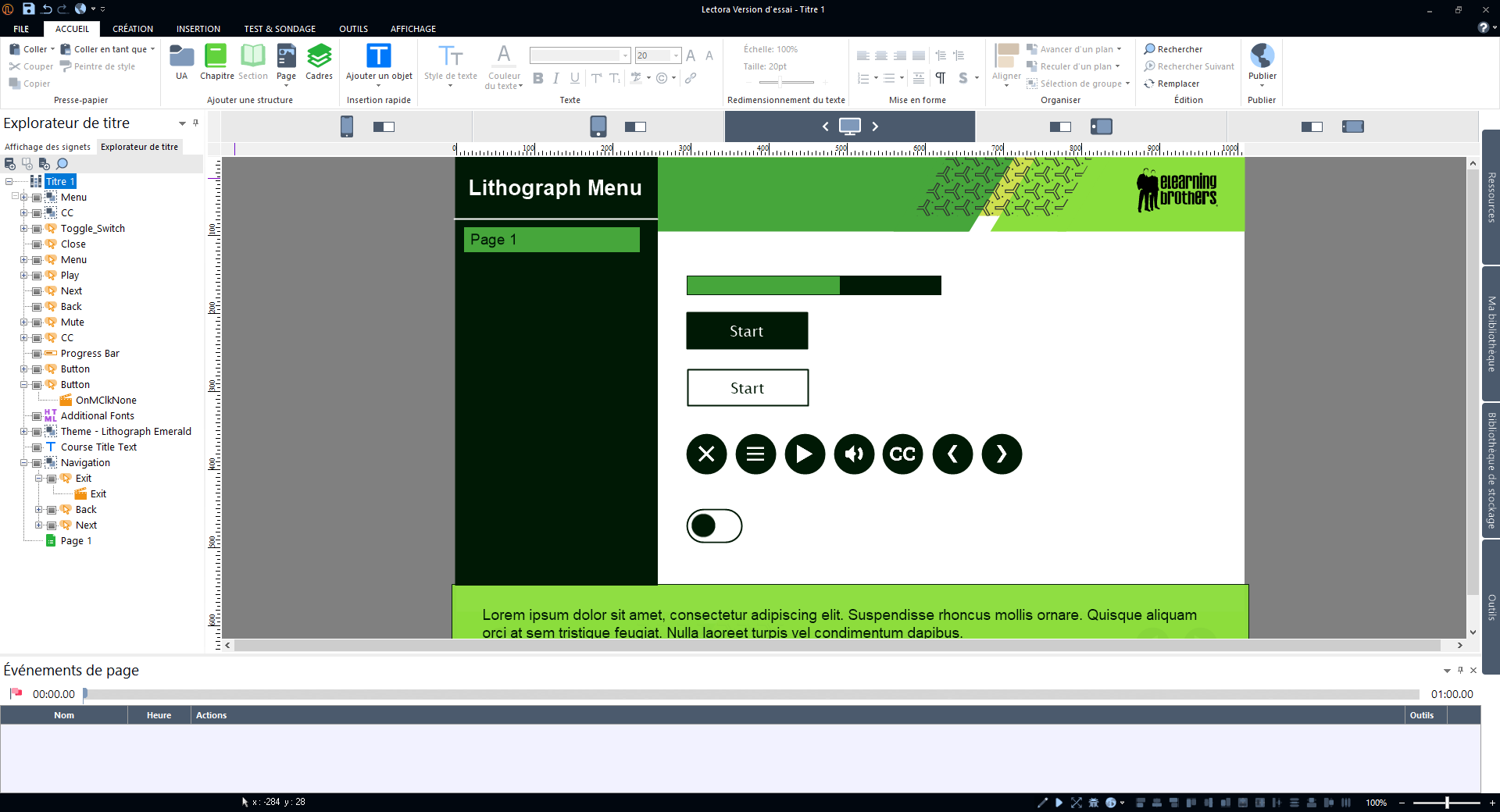This screenshot has height=812, width=1500.
Task: Collapse the Navigation tree node
Action: click(24, 463)
